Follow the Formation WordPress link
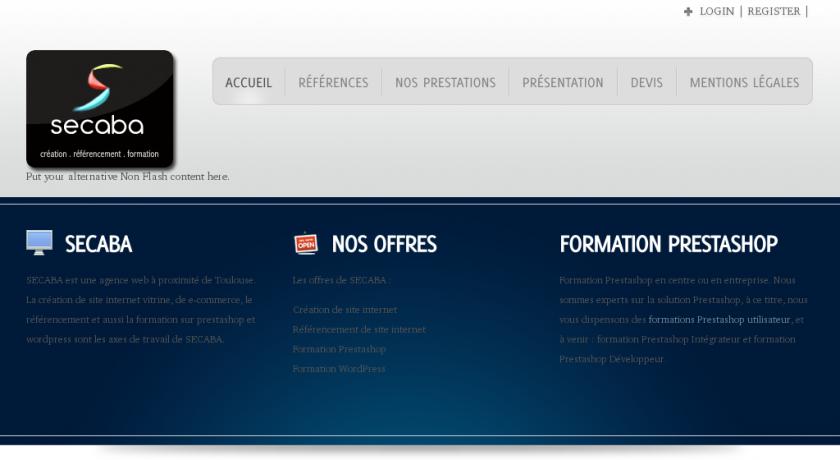The width and height of the screenshot is (840, 460). (x=339, y=369)
